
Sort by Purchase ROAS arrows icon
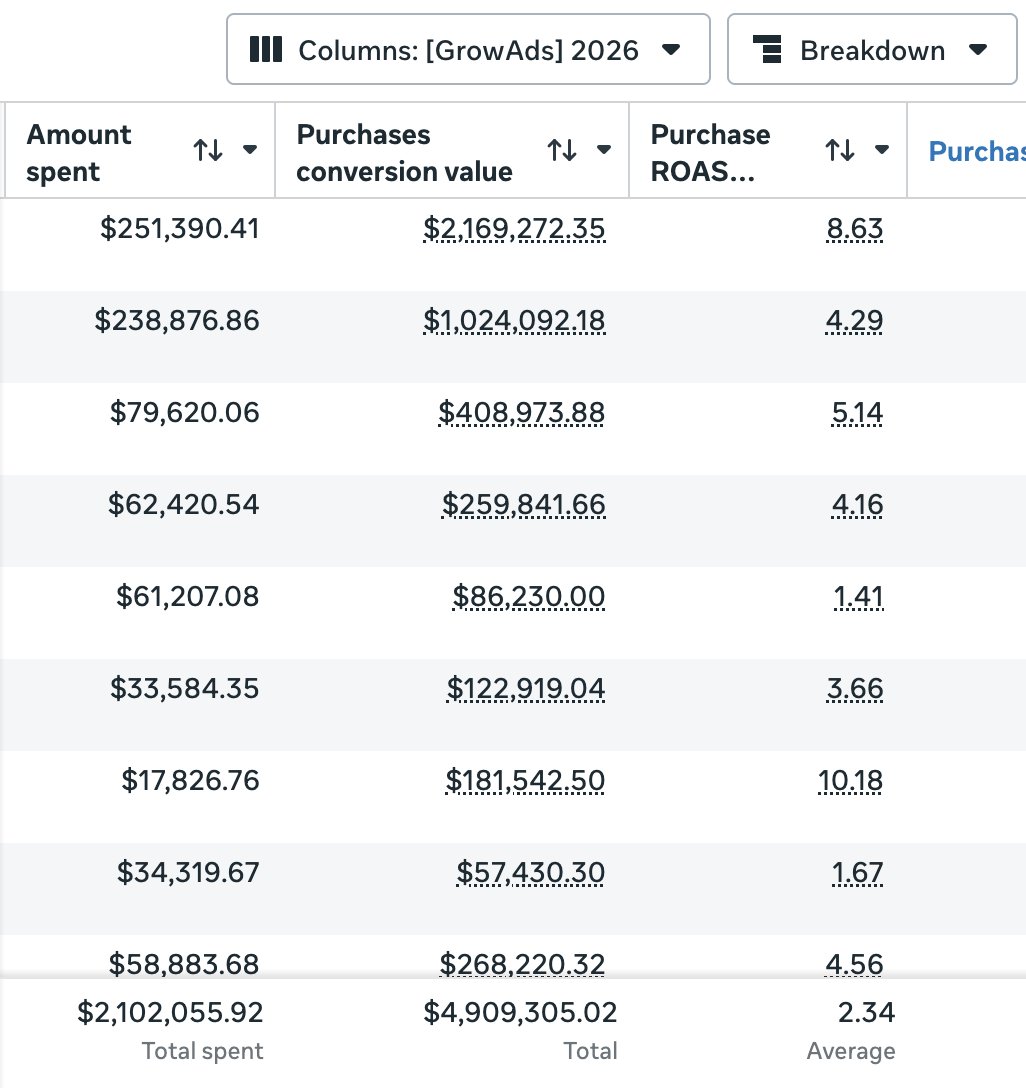pyautogui.click(x=840, y=150)
